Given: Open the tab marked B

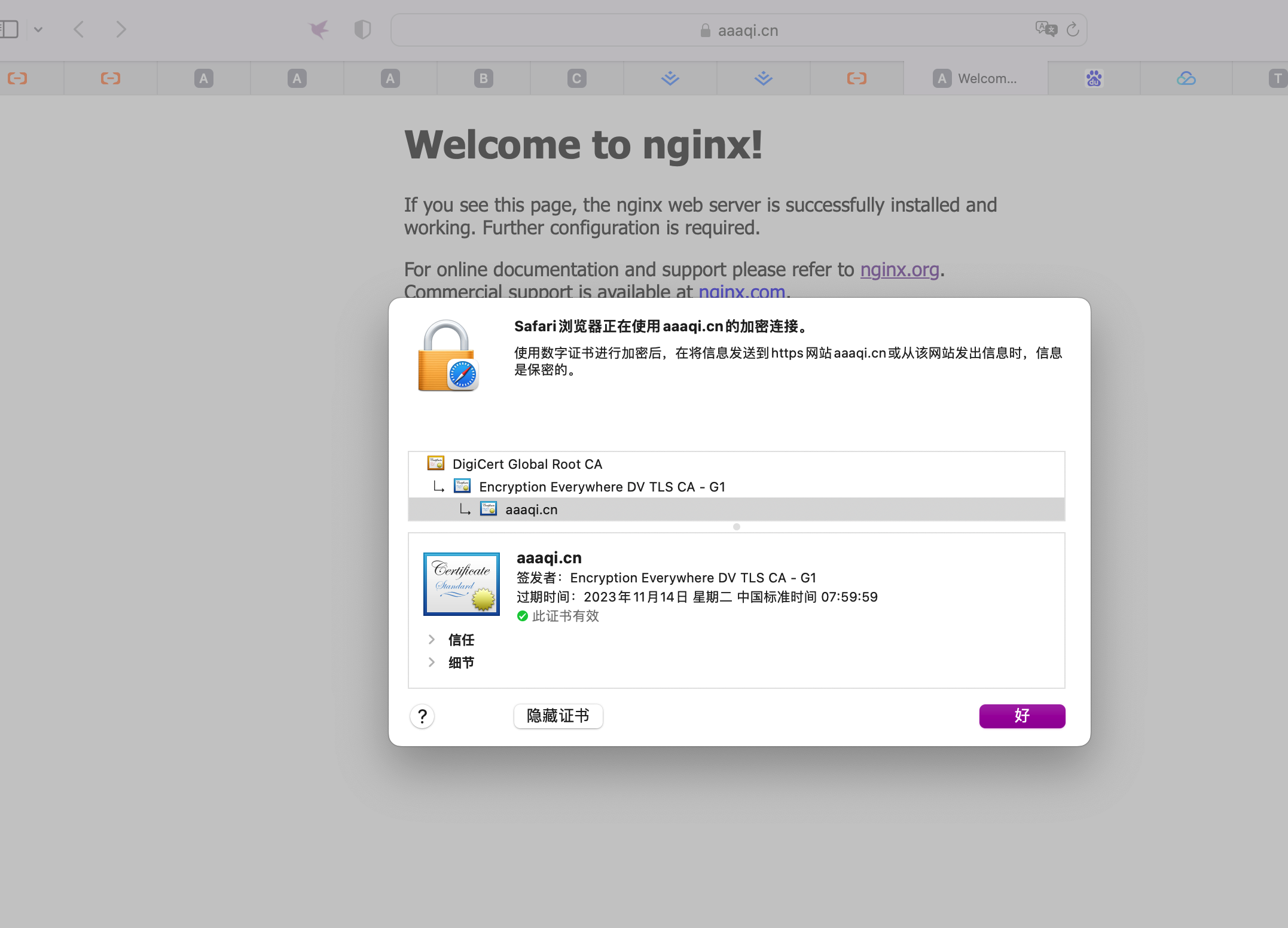Looking at the screenshot, I should click(483, 78).
